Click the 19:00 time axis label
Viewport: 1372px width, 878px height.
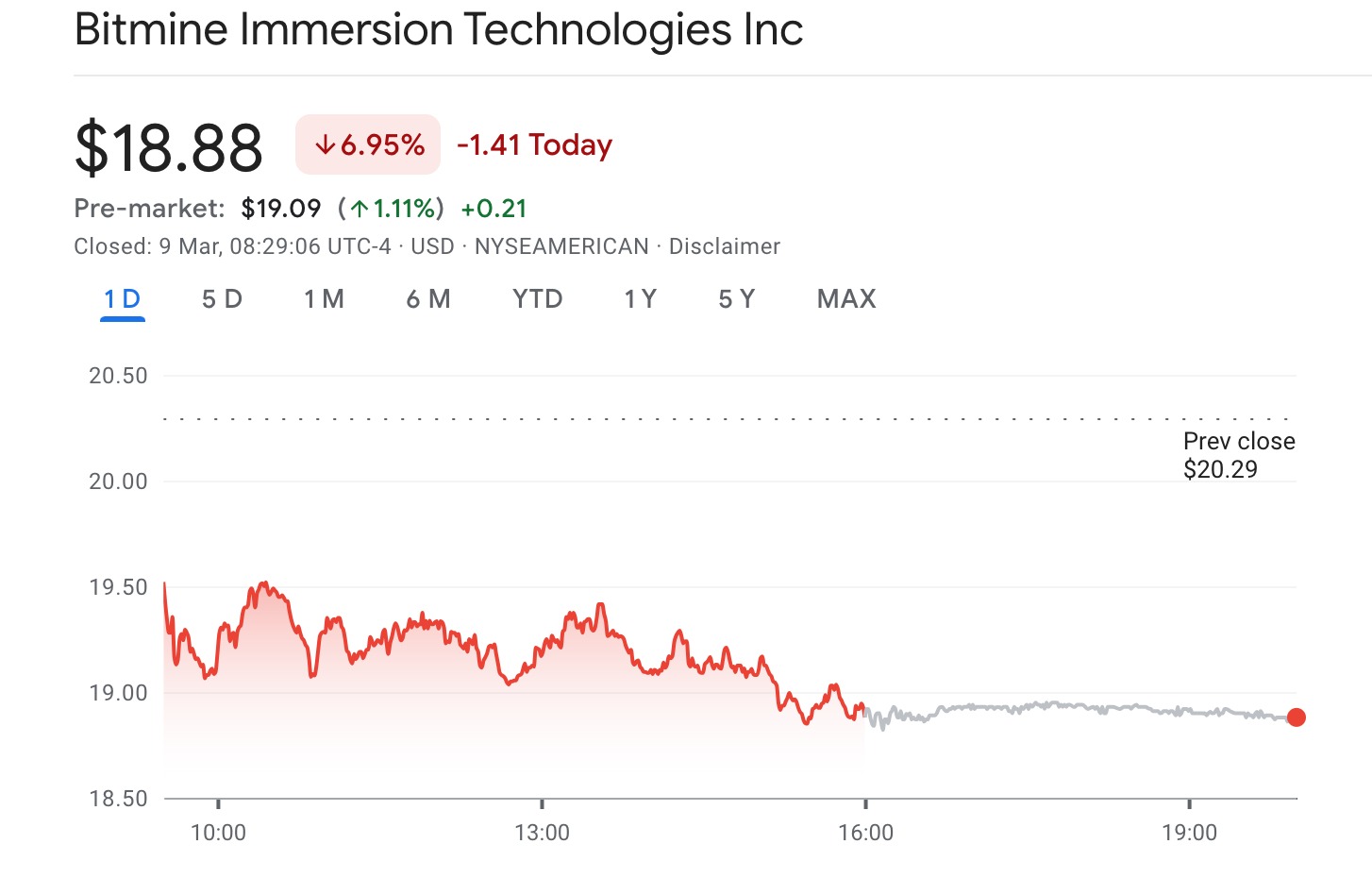tap(1189, 832)
